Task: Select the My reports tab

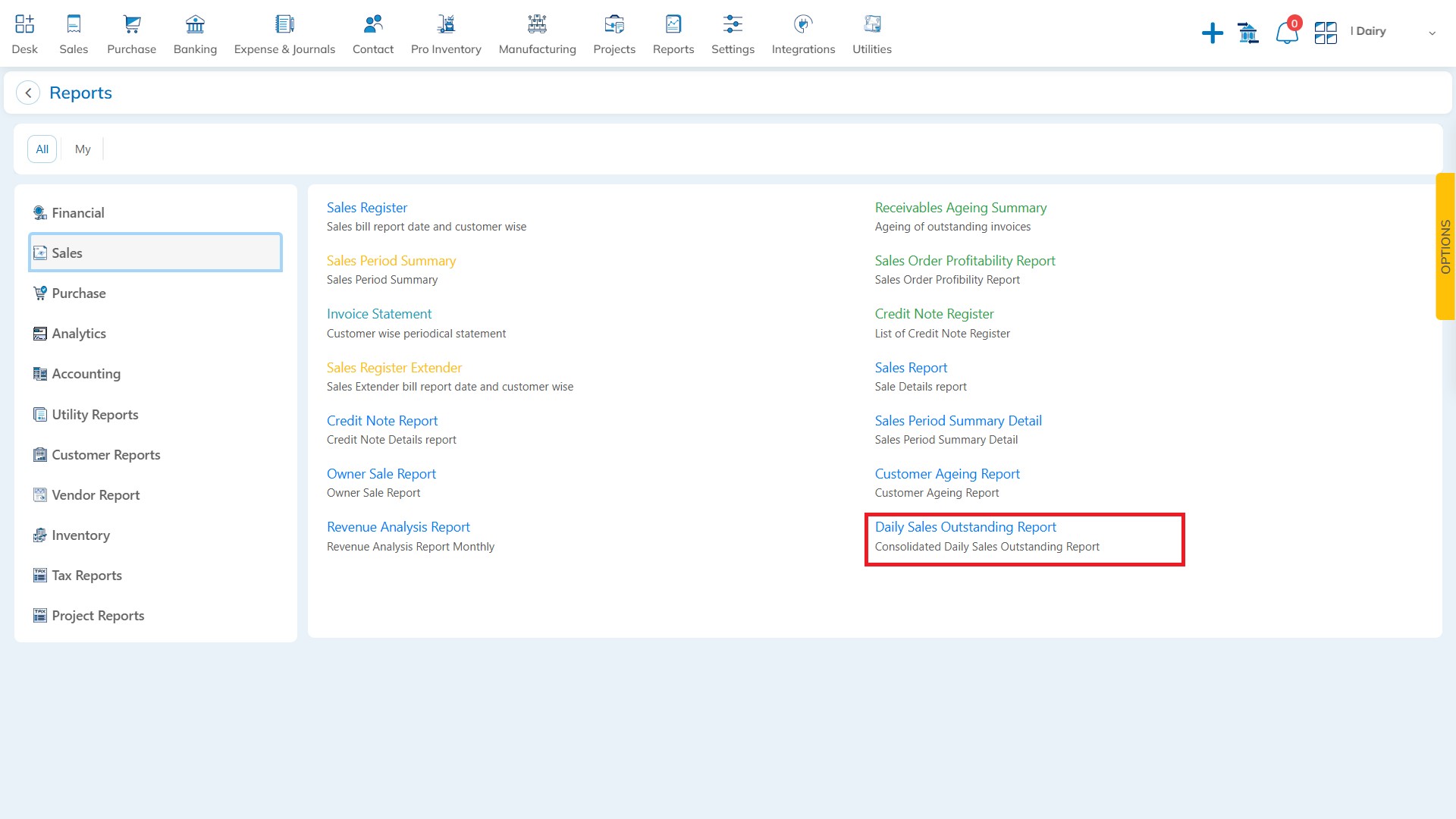Action: click(82, 149)
